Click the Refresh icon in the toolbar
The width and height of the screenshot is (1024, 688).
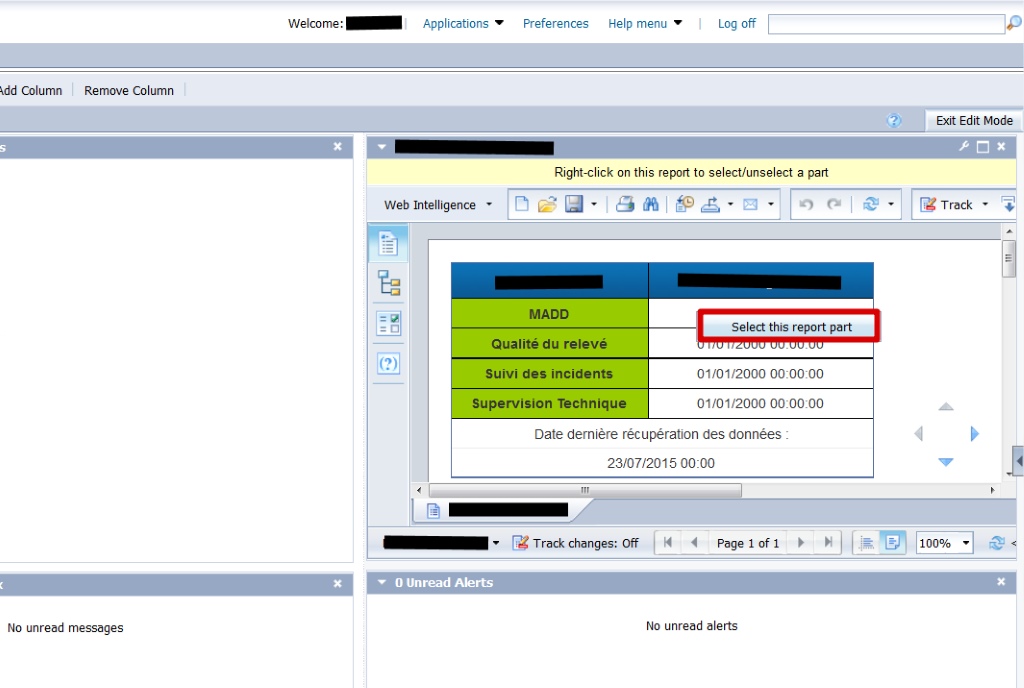871,205
